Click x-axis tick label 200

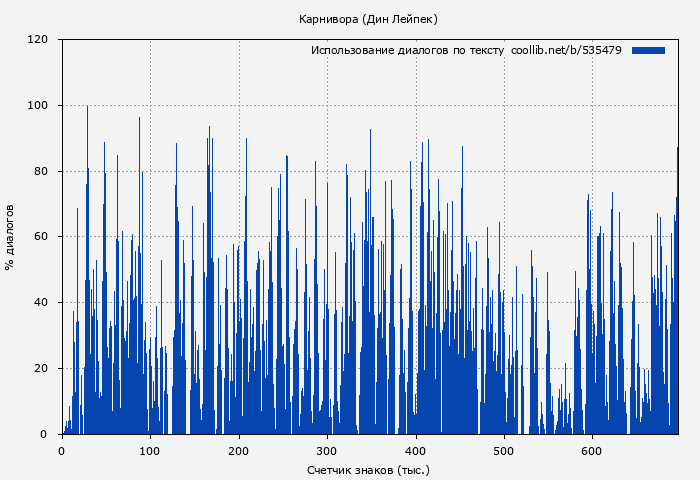click(238, 450)
